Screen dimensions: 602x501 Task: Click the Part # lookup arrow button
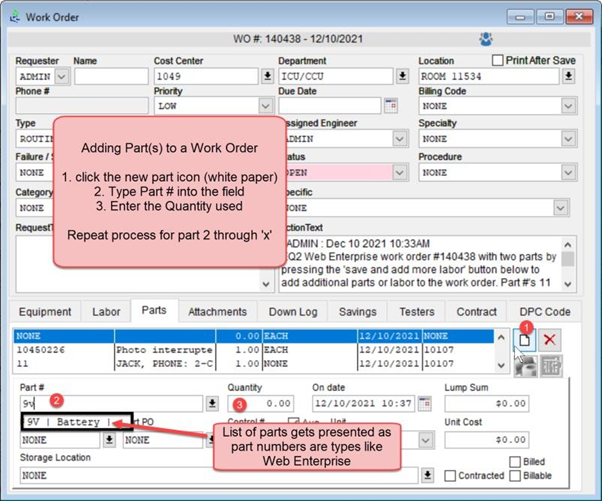point(212,404)
